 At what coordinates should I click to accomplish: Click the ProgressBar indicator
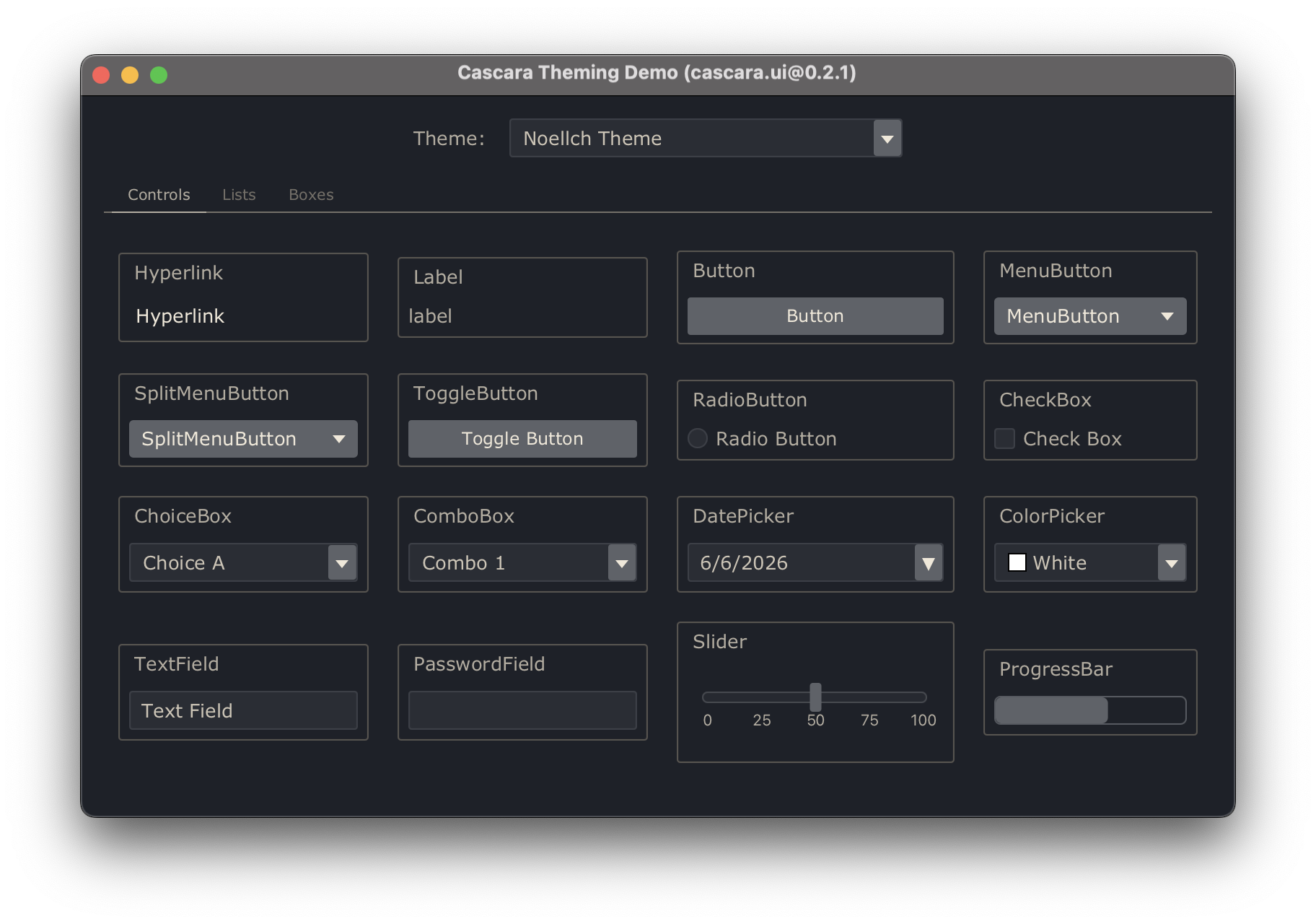click(1090, 710)
